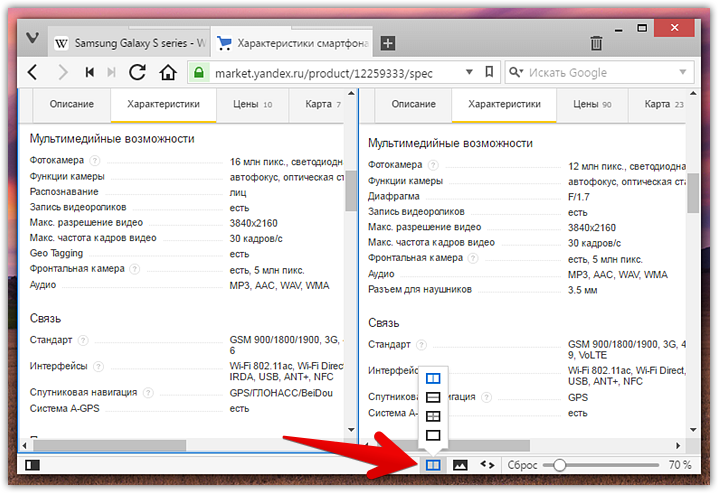Fast forward to next page
This screenshot has width=718, height=493.
(111, 72)
